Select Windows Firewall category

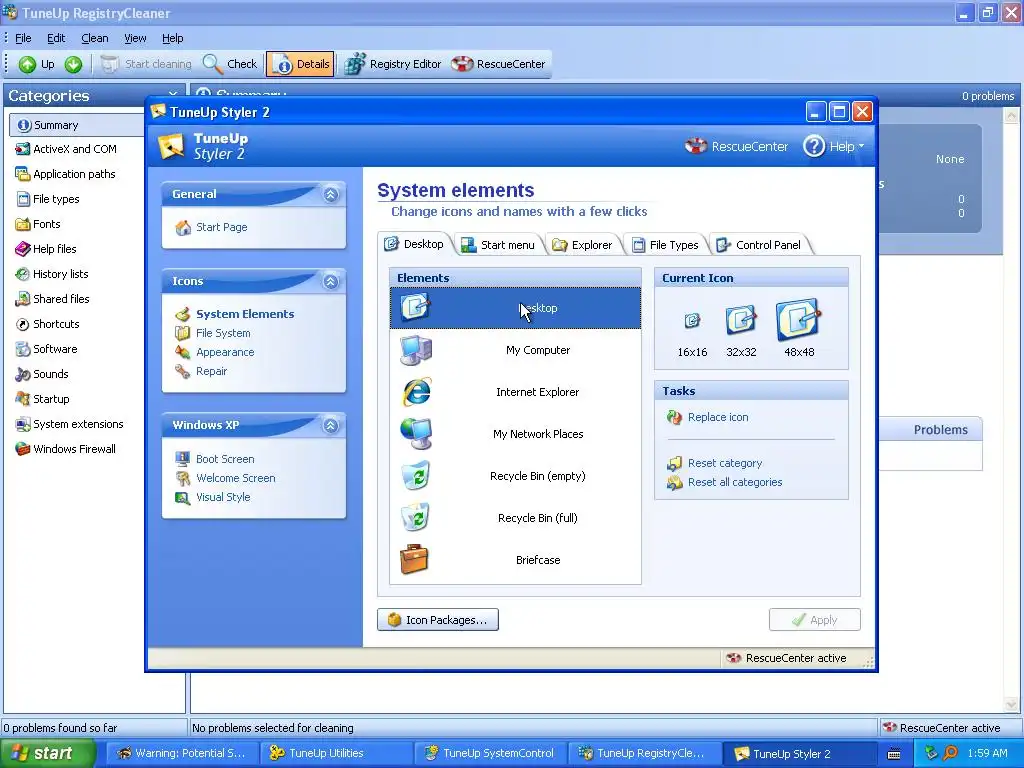(65, 449)
